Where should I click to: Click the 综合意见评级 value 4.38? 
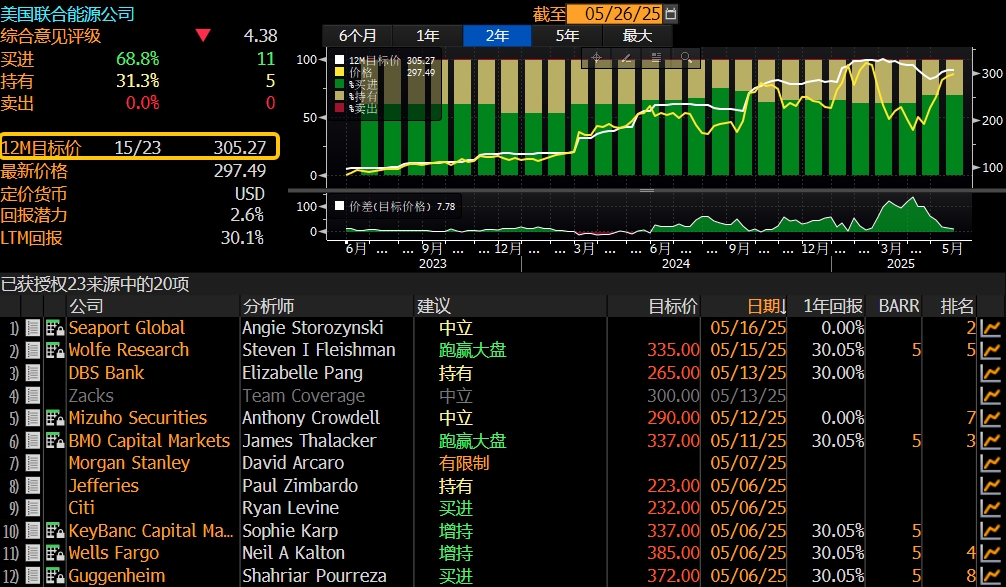click(x=260, y=36)
